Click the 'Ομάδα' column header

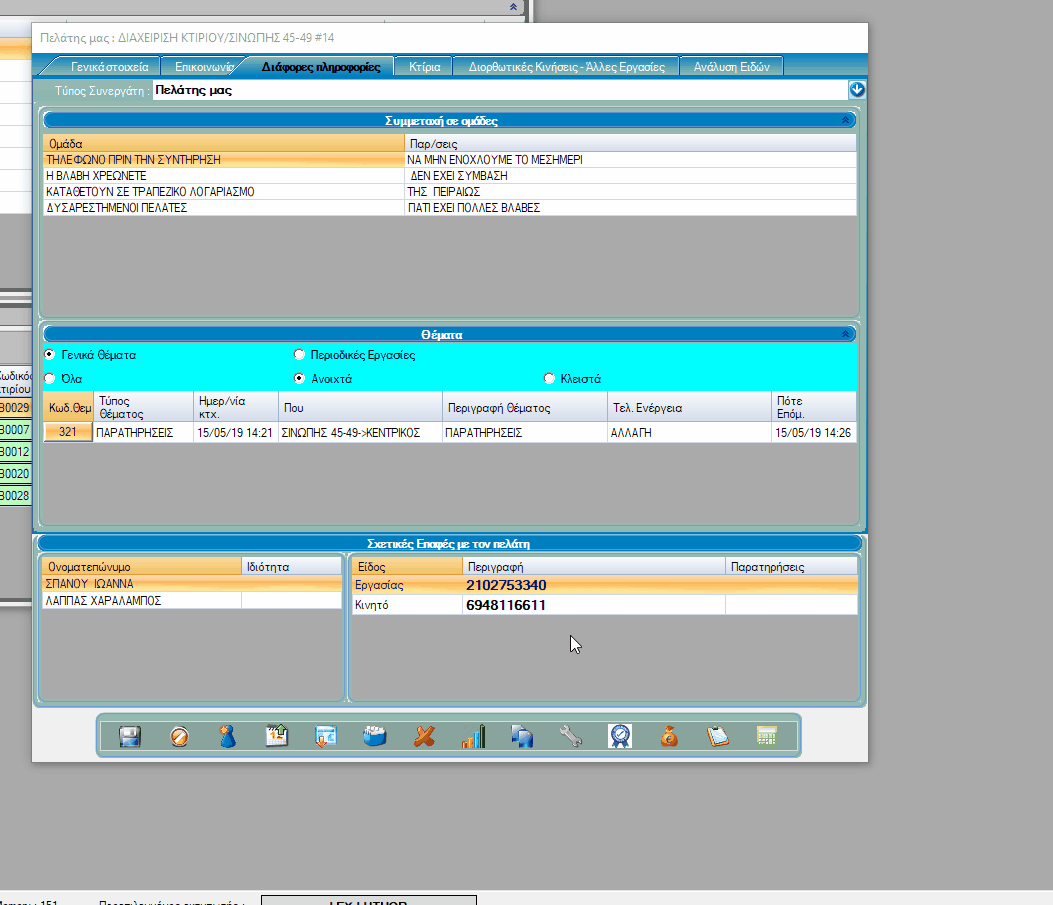pos(223,144)
